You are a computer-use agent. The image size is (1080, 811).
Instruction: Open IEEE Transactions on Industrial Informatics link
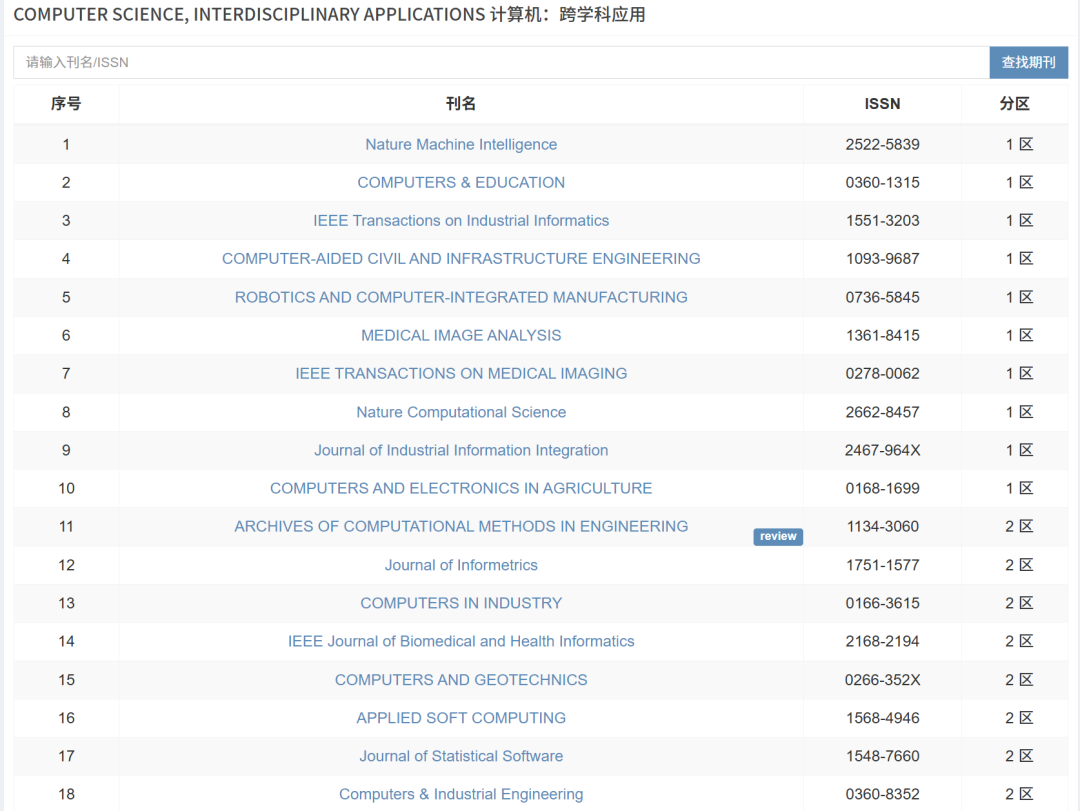pos(461,220)
